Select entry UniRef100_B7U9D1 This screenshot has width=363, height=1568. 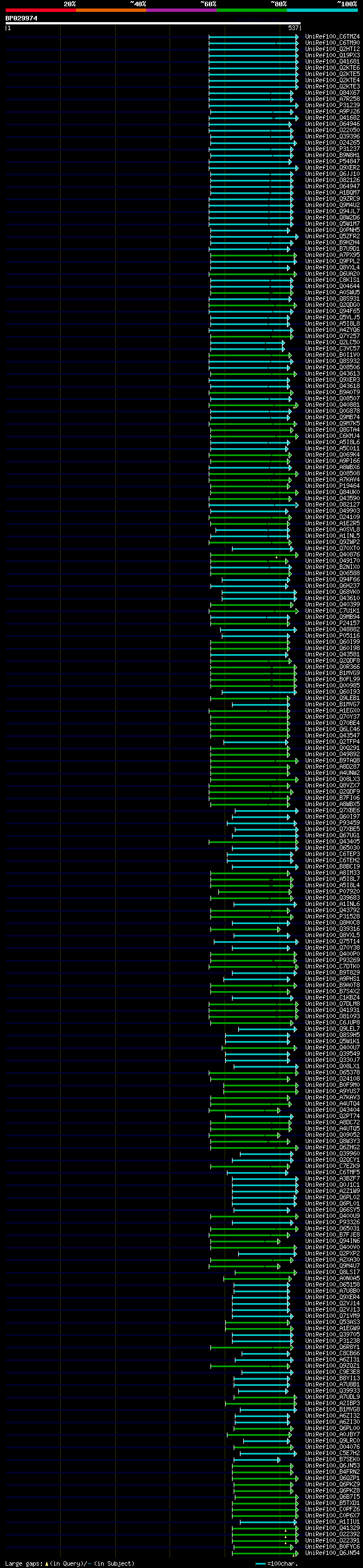pos(332,249)
